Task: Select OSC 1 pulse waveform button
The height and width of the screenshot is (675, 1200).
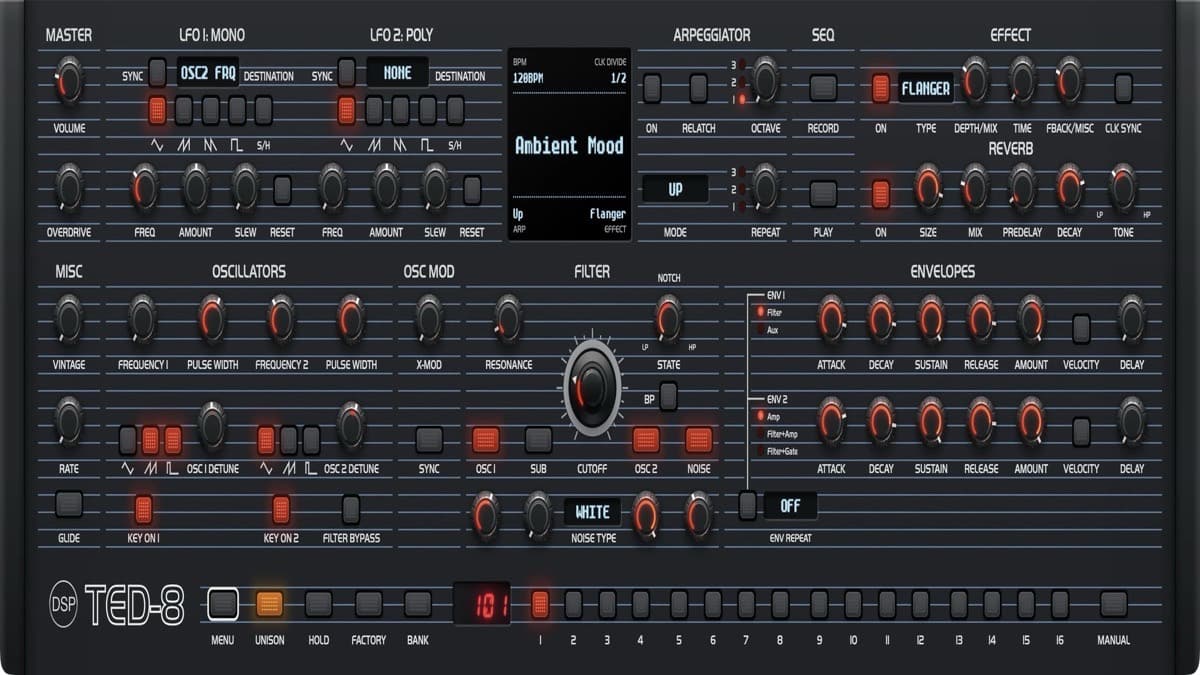Action: pyautogui.click(x=173, y=440)
